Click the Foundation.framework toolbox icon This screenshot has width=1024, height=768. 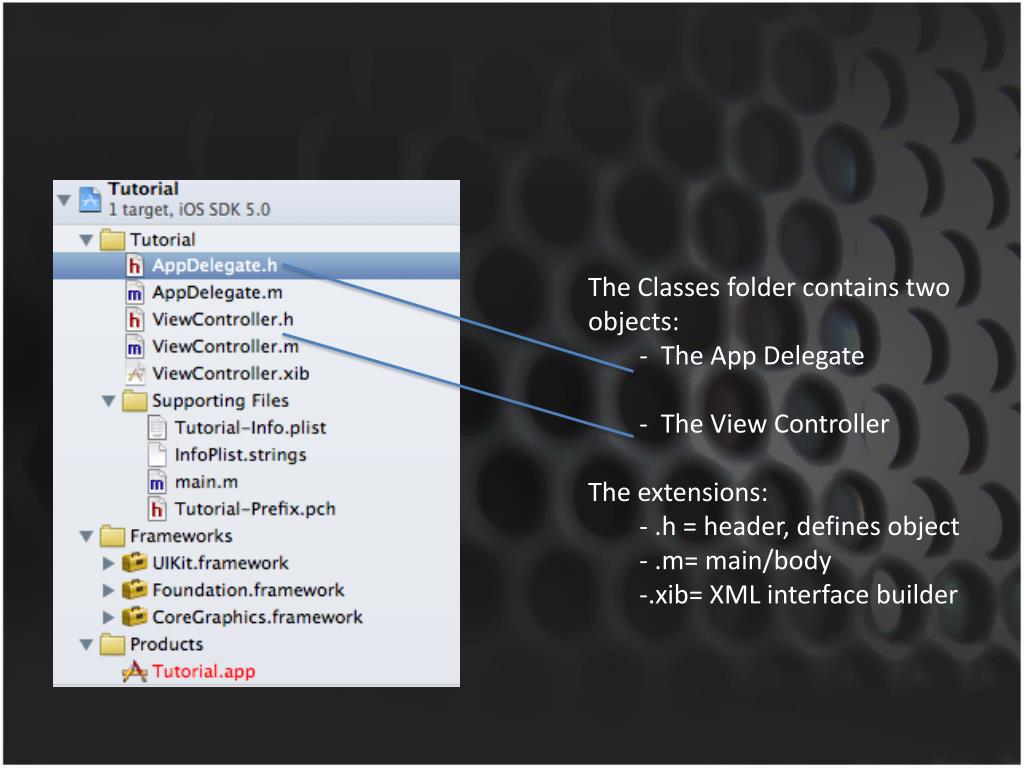[x=135, y=590]
